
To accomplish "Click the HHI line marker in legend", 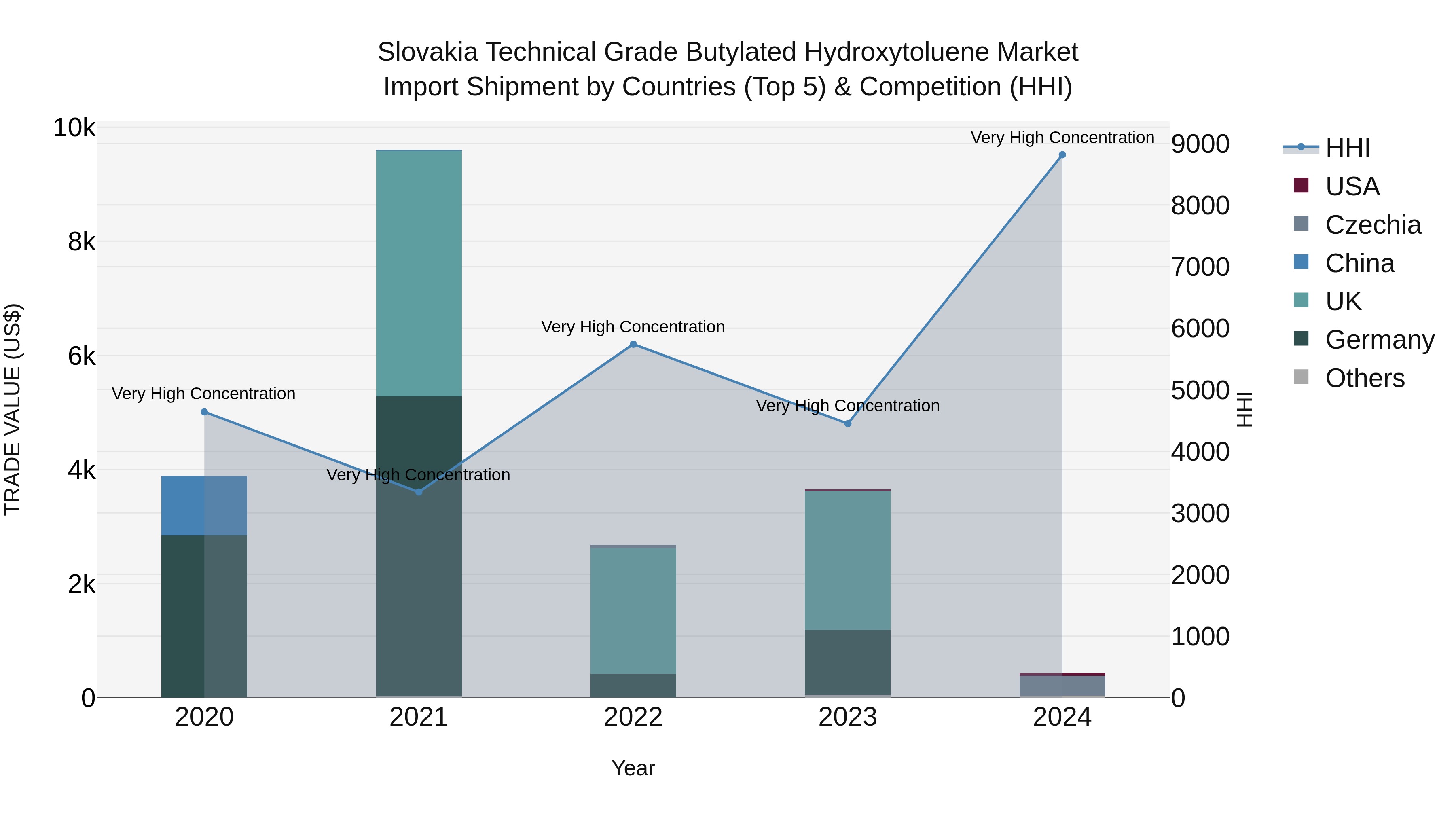I will click(x=1301, y=147).
